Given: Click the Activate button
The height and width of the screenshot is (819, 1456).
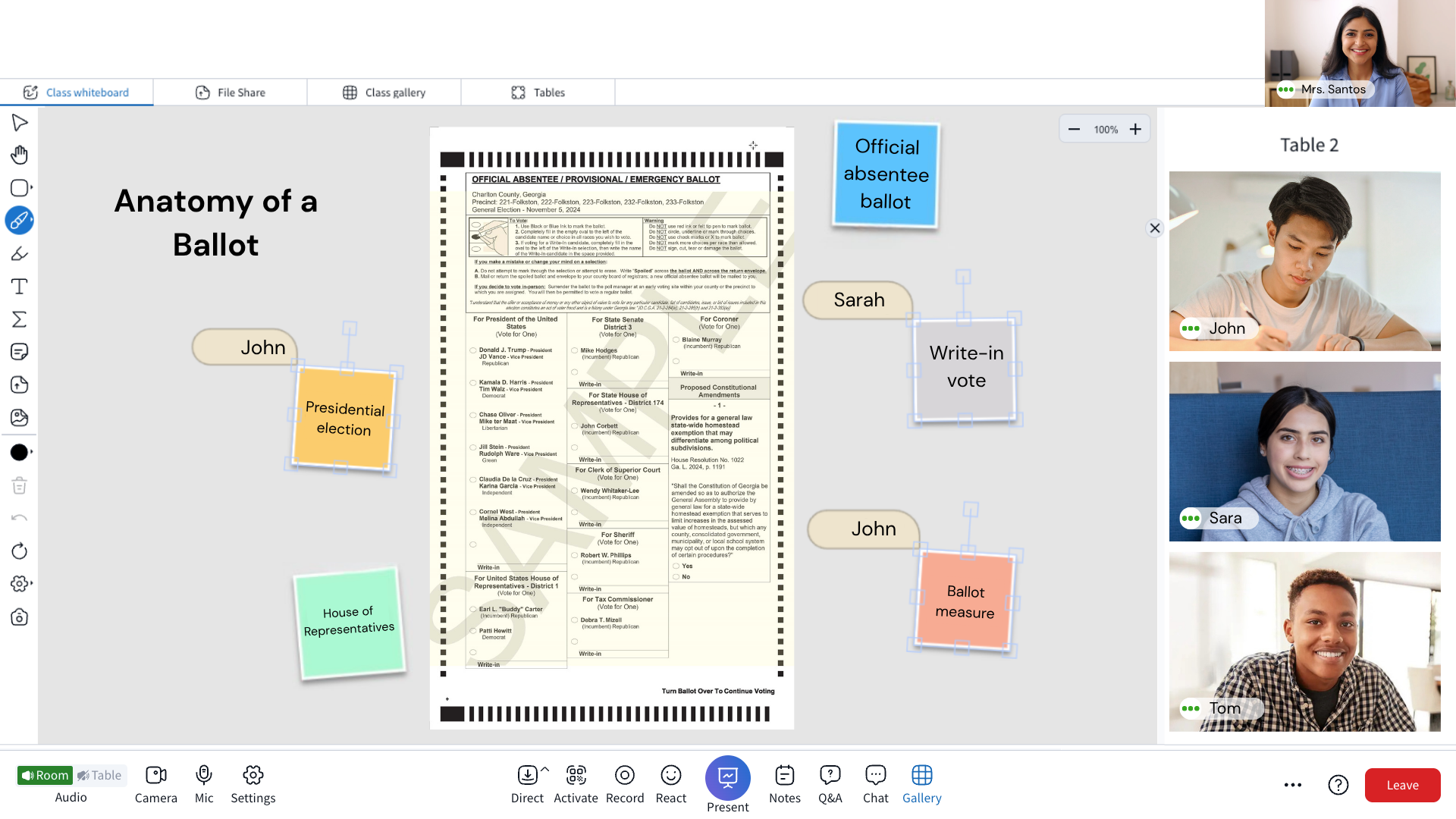Looking at the screenshot, I should 576,785.
